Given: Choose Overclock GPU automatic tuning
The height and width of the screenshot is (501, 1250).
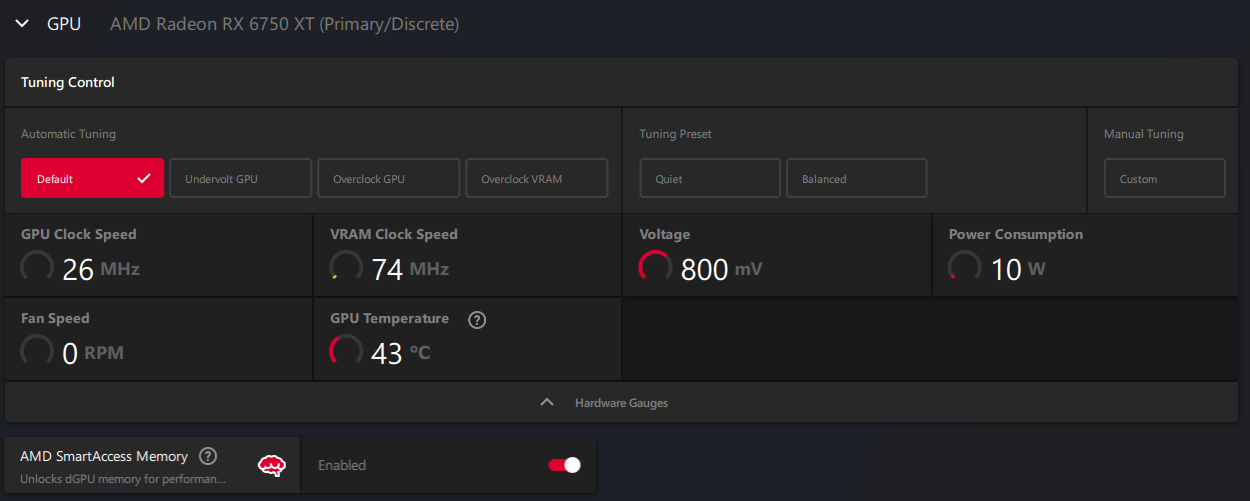Looking at the screenshot, I should point(389,178).
